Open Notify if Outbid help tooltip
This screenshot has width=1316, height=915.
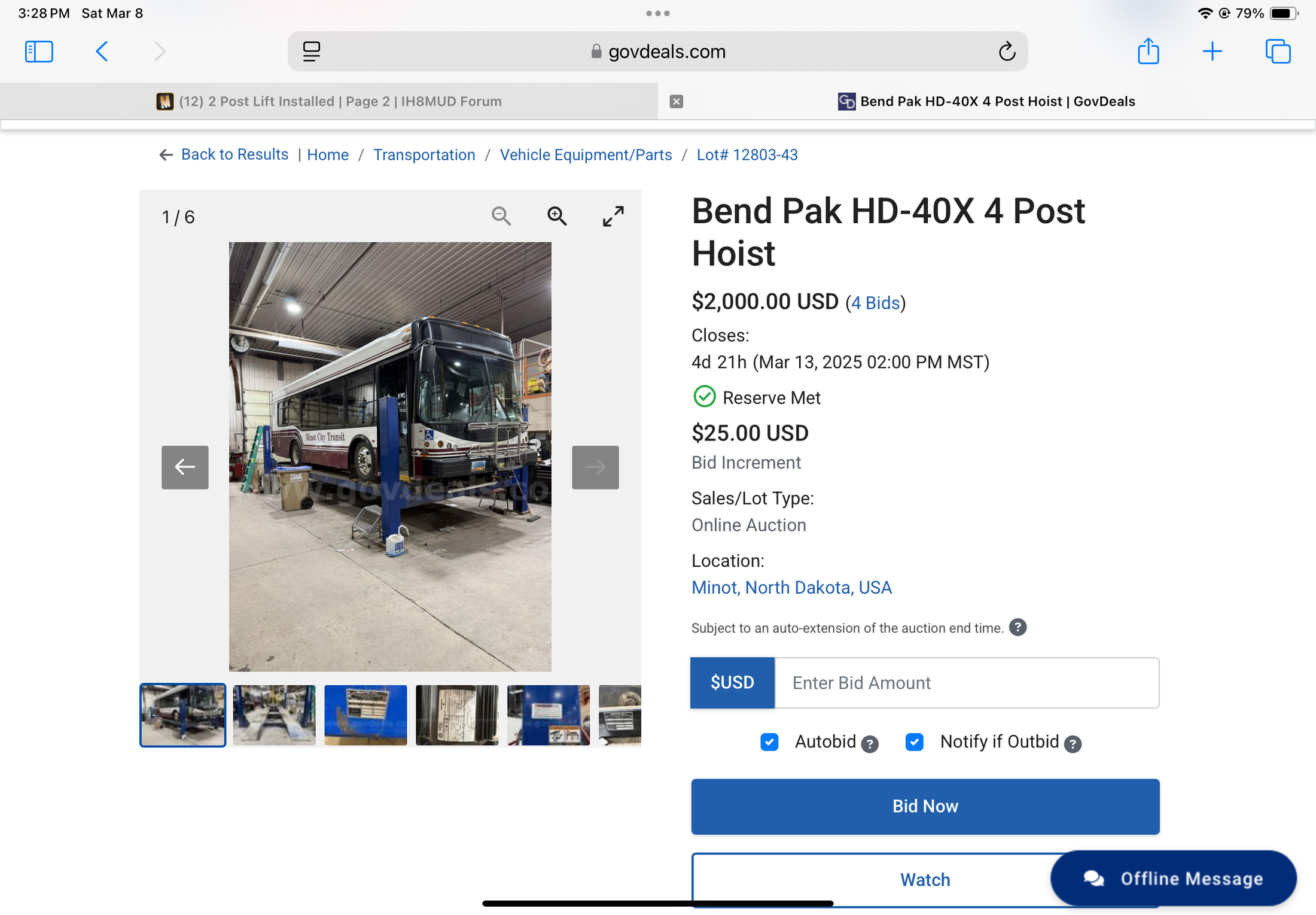(1073, 744)
